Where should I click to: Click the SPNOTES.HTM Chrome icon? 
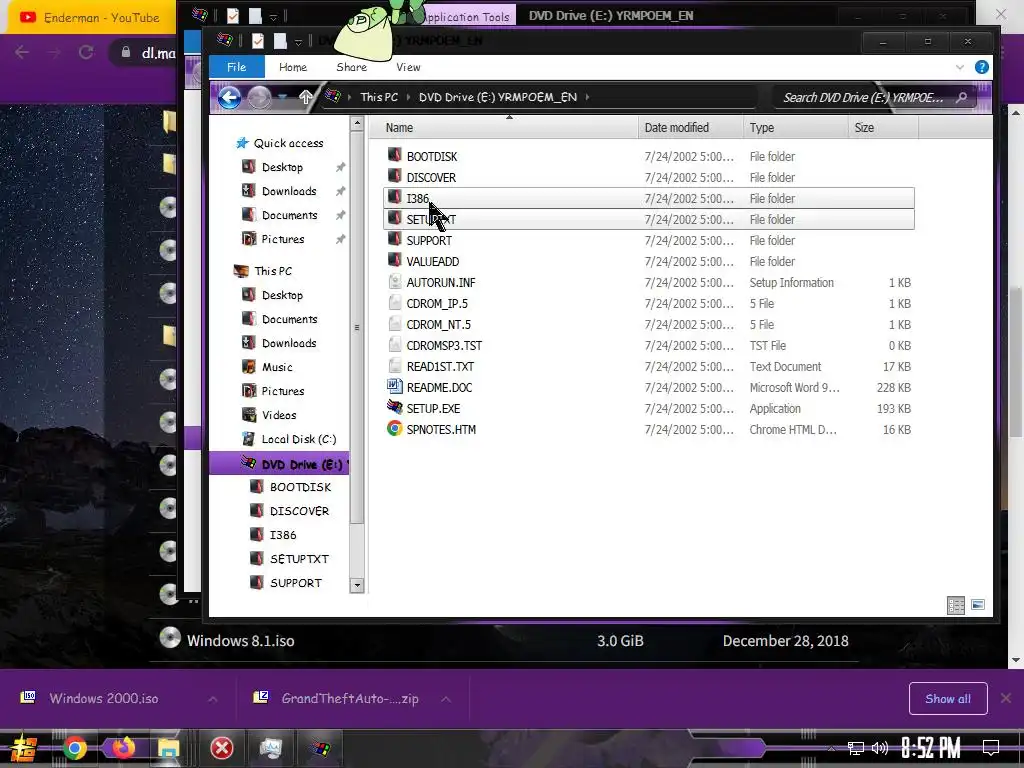(394, 428)
